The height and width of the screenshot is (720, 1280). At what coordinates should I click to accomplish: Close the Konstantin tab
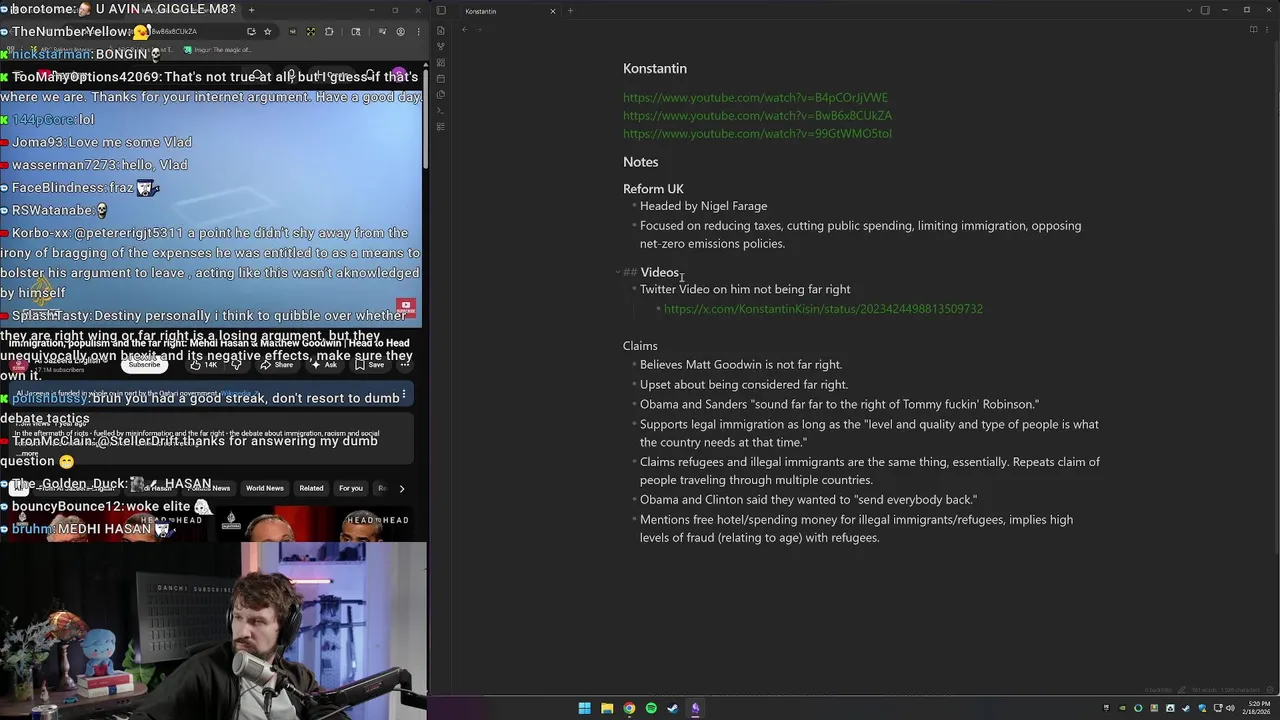click(x=552, y=11)
